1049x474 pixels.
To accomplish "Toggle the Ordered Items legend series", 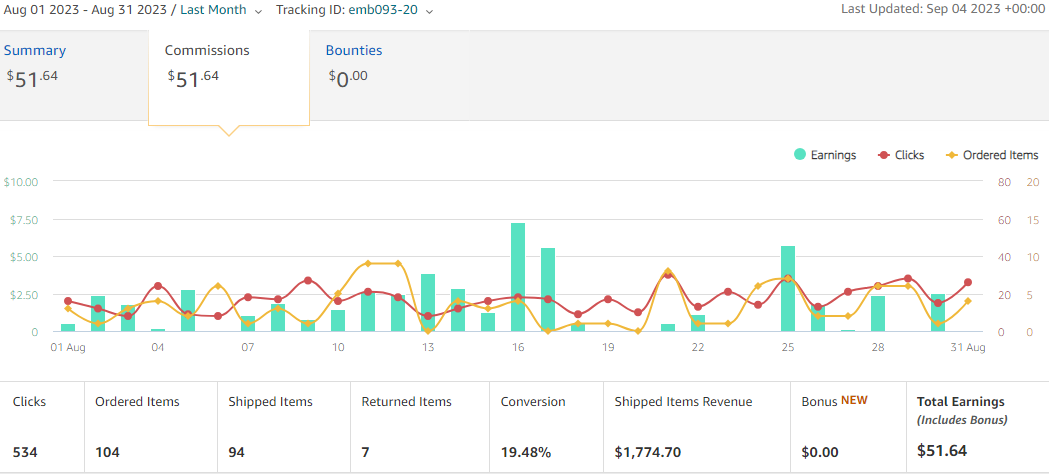I will tap(991, 155).
